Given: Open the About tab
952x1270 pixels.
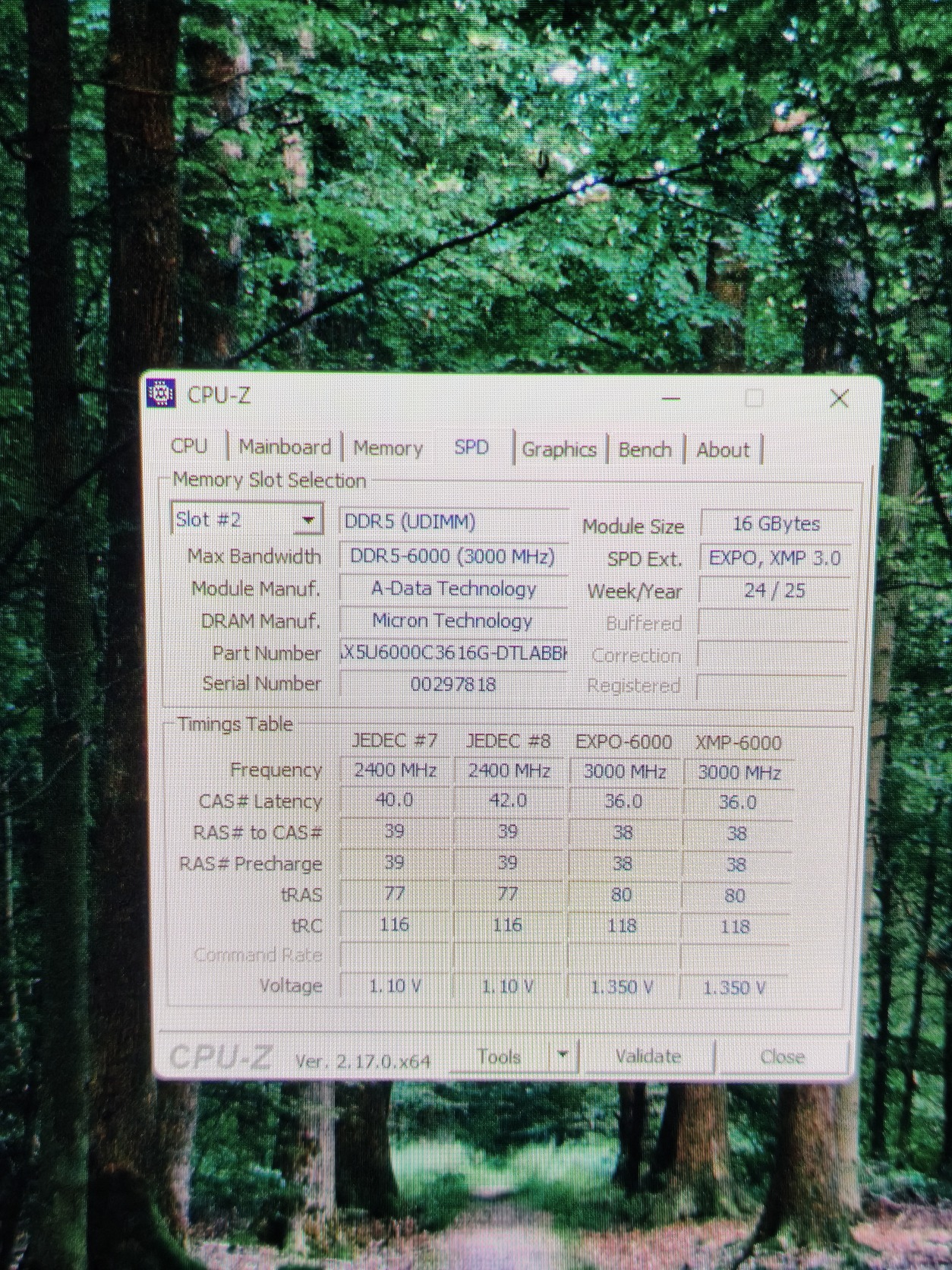Looking at the screenshot, I should 723,450.
